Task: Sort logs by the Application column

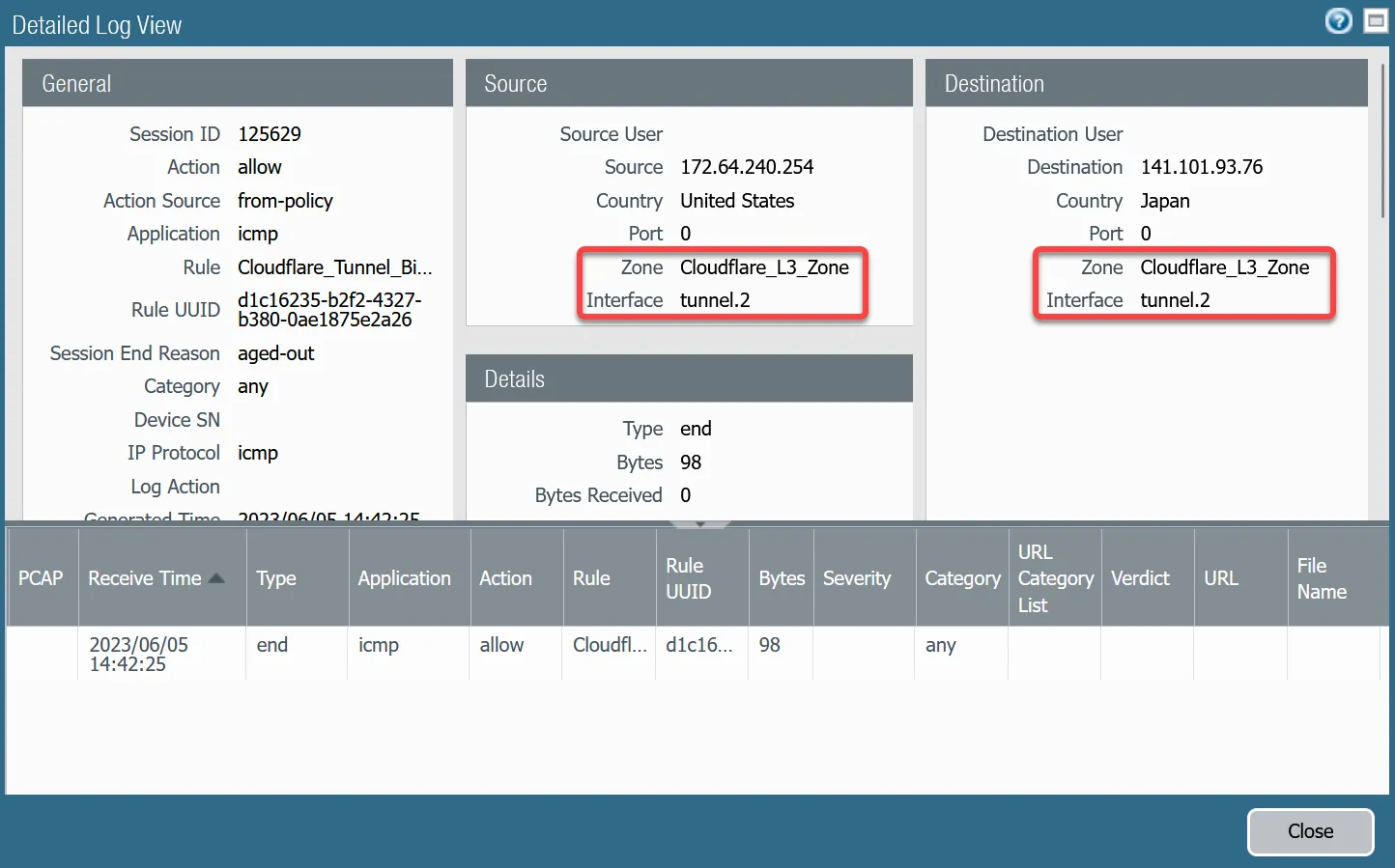Action: pyautogui.click(x=404, y=577)
